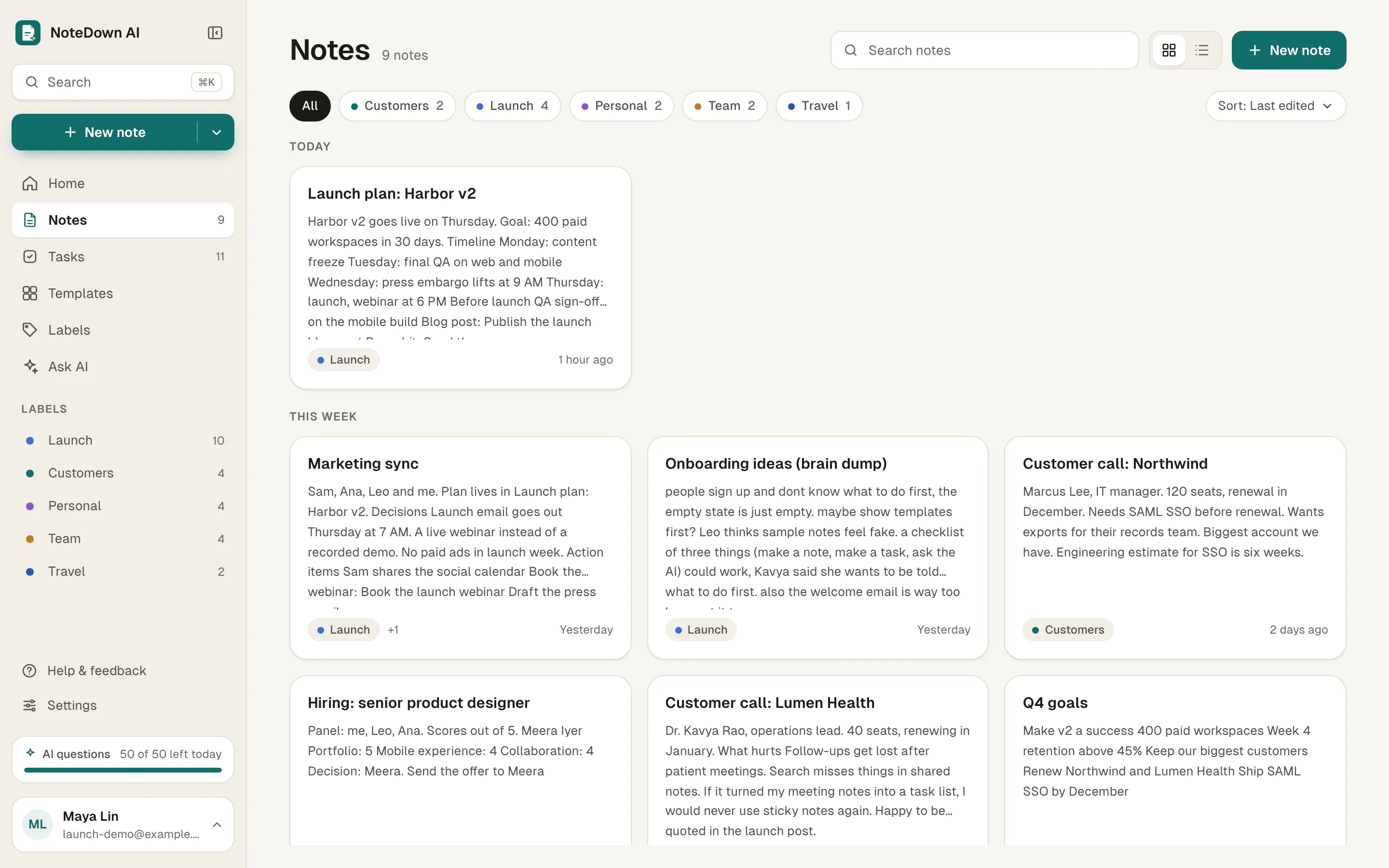Open the Personal label in the sidebar

123,506
